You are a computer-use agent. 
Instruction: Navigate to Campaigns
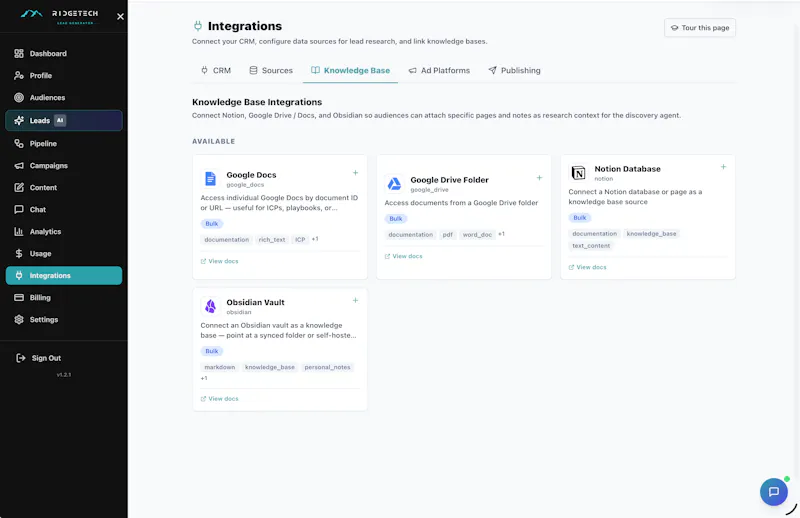click(64, 165)
